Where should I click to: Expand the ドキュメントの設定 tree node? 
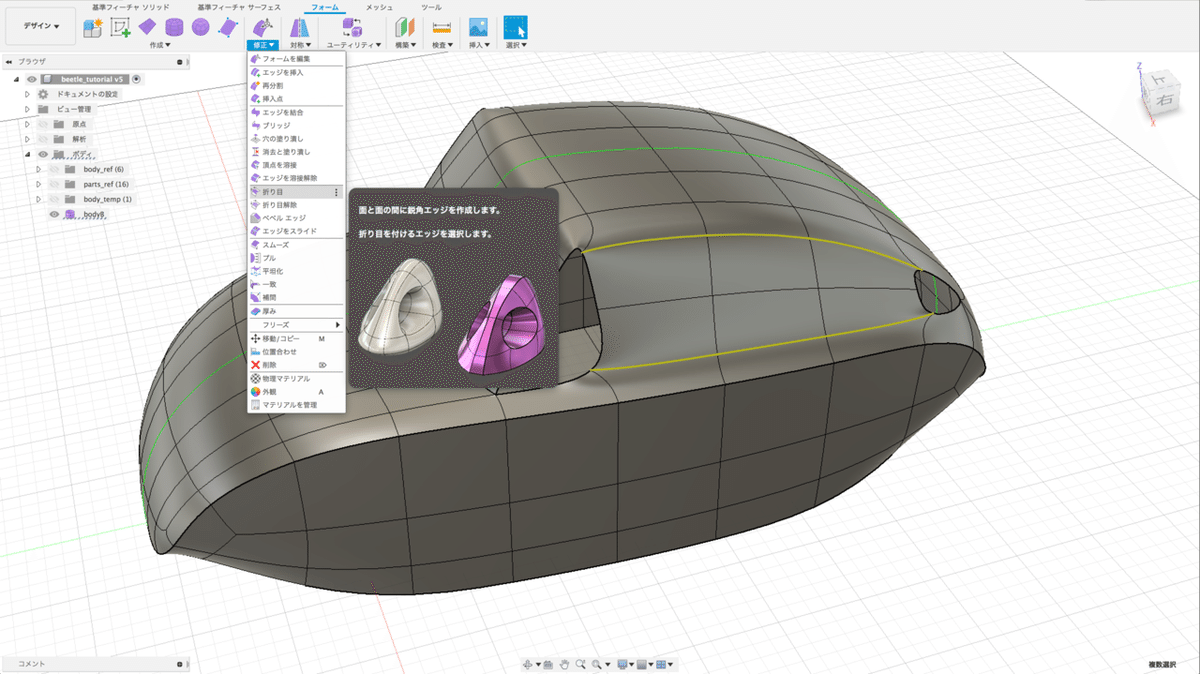pyautogui.click(x=28, y=94)
